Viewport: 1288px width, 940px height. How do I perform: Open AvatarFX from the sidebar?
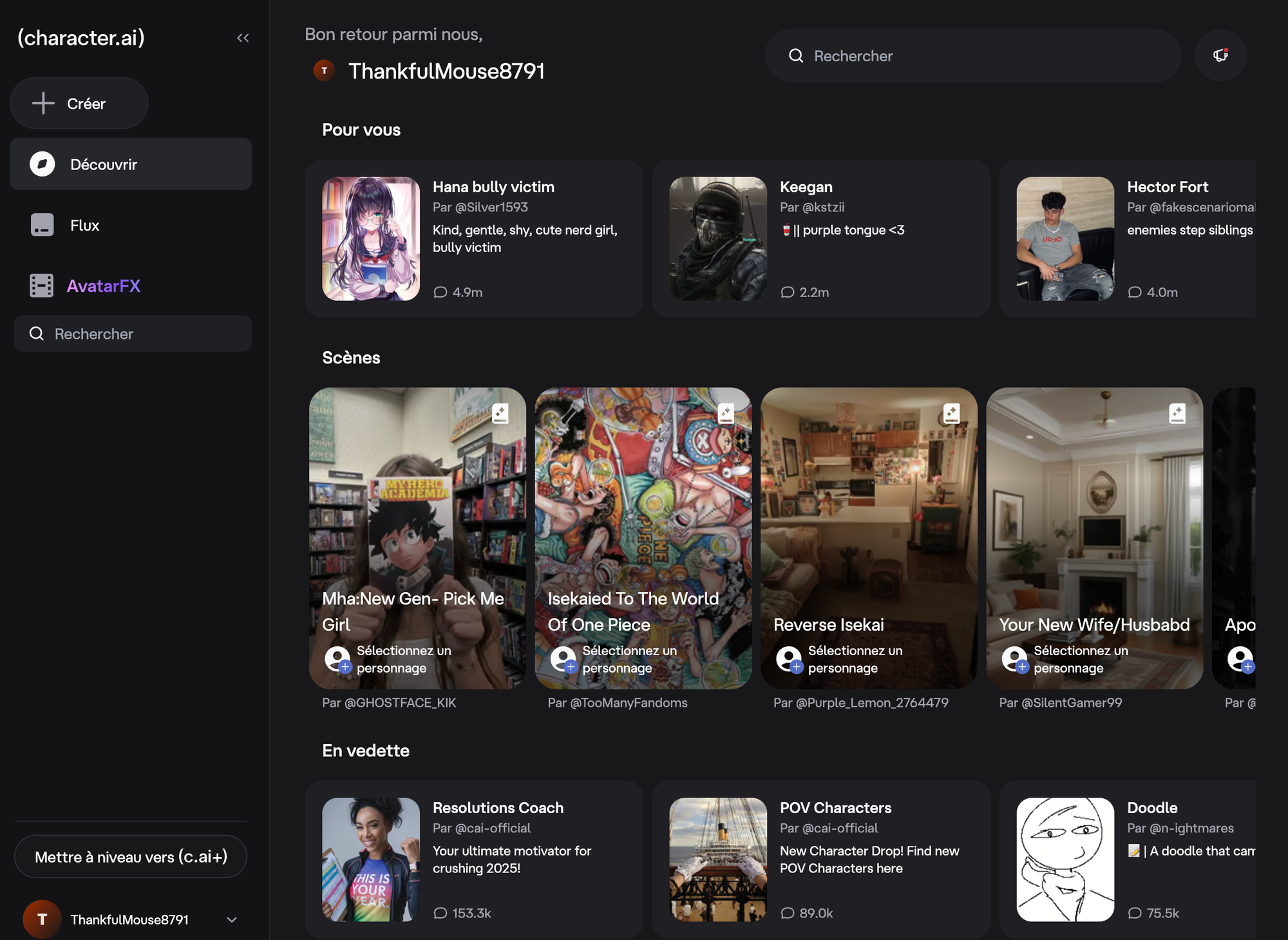click(x=41, y=285)
